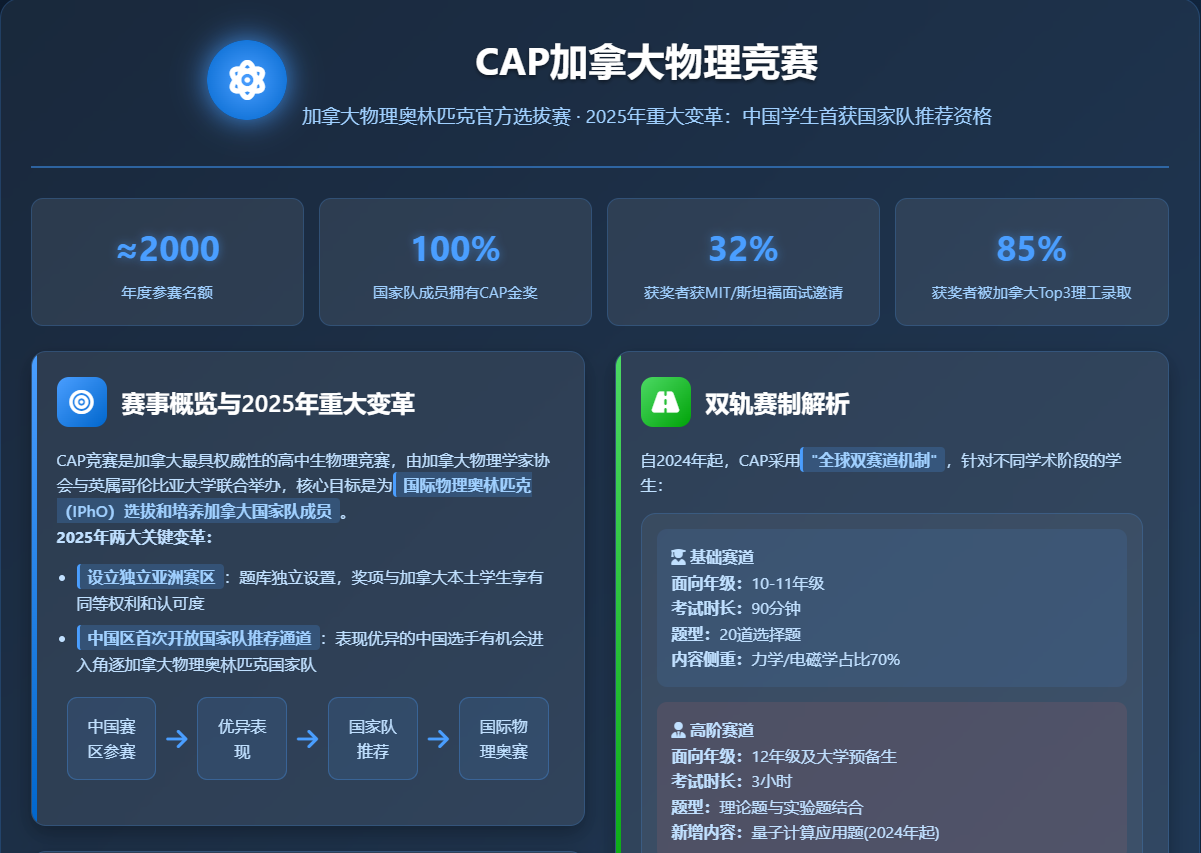This screenshot has height=853, width=1201.
Task: Click arrow between 国家队推荐 and 国际物理奥赛
Action: pyautogui.click(x=438, y=739)
